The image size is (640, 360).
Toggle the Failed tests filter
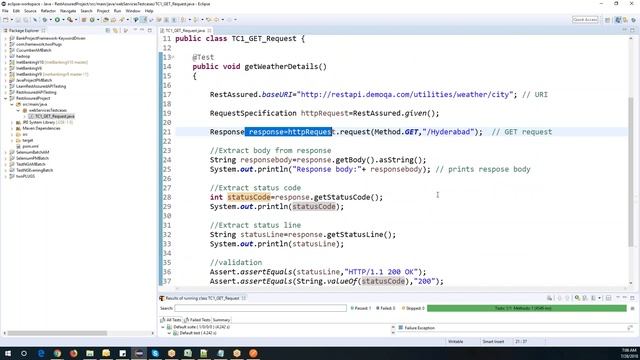click(385, 308)
